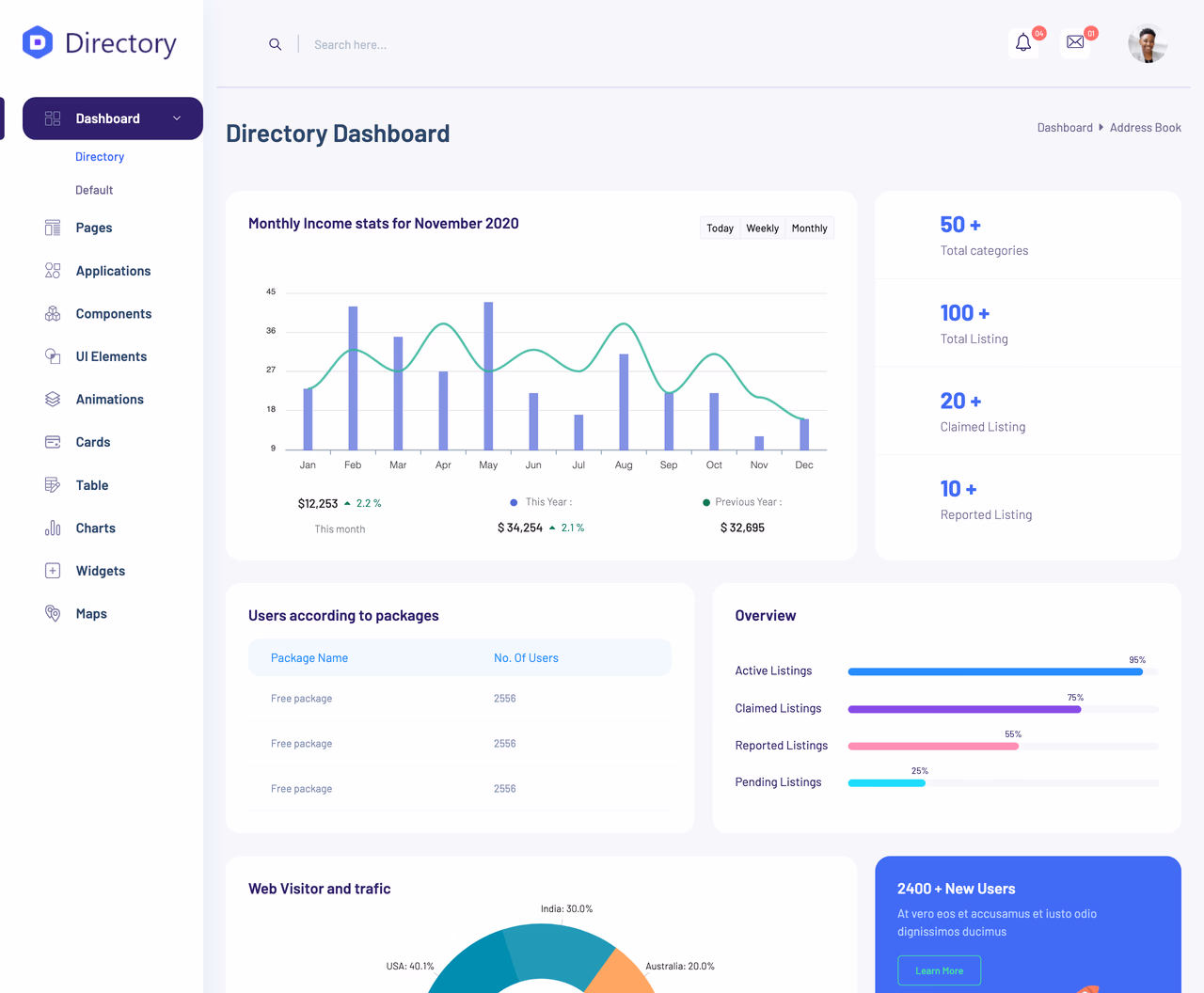This screenshot has height=993, width=1204.
Task: Click the Table sidebar icon
Action: [x=53, y=485]
